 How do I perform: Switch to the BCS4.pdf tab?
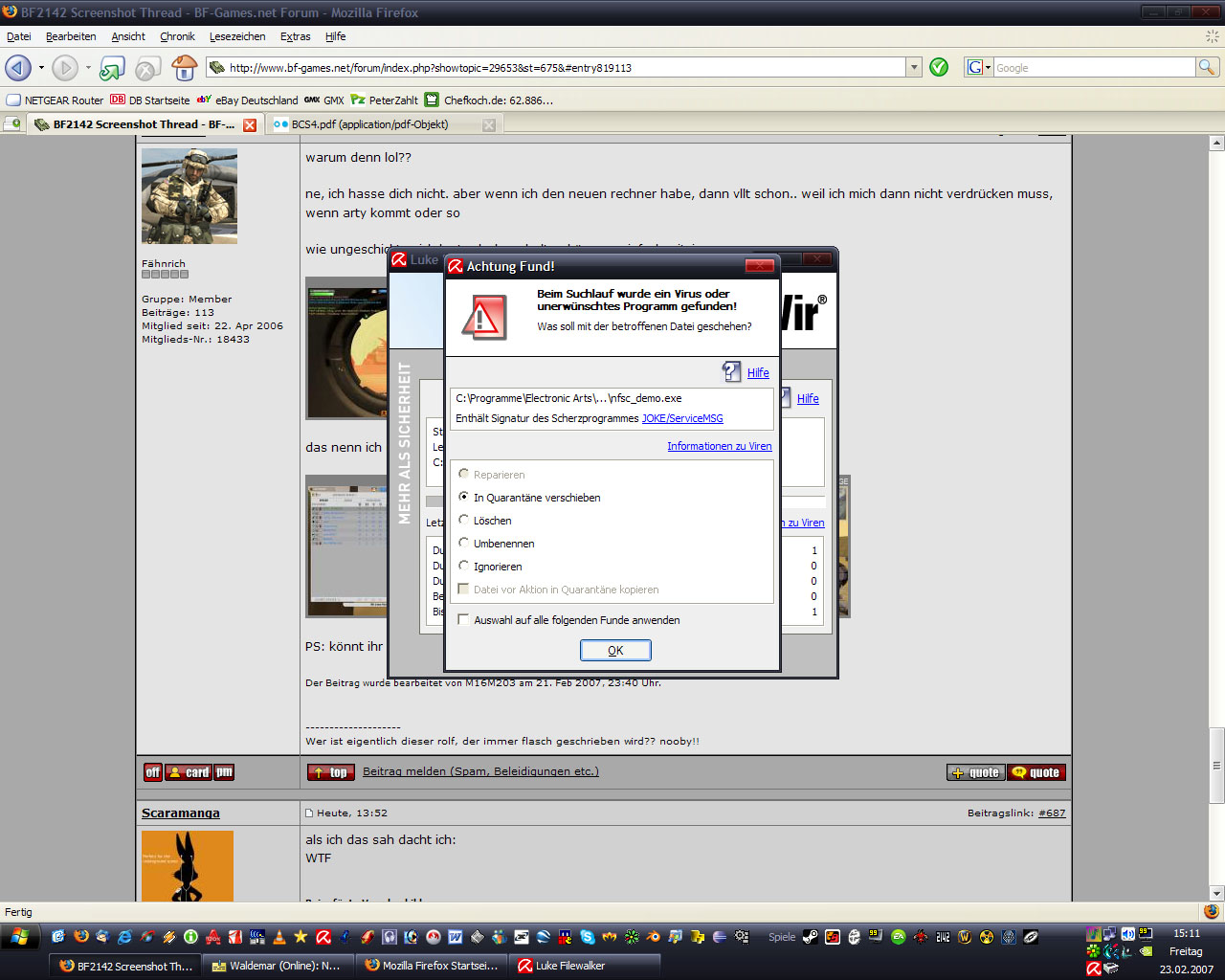383,124
